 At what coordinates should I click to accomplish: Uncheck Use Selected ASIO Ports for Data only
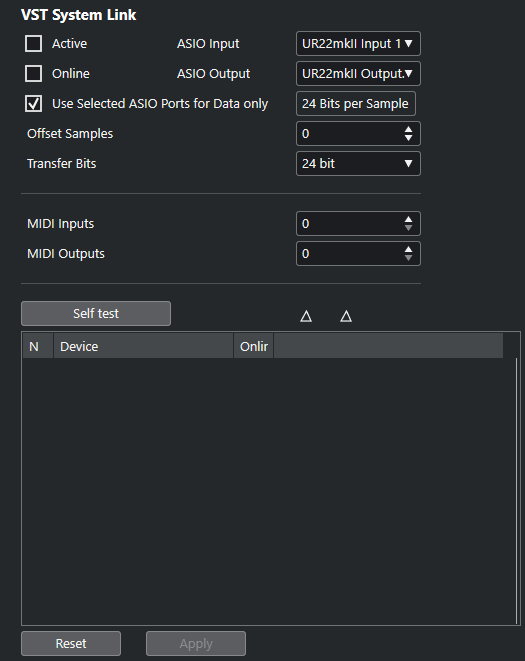click(x=33, y=103)
